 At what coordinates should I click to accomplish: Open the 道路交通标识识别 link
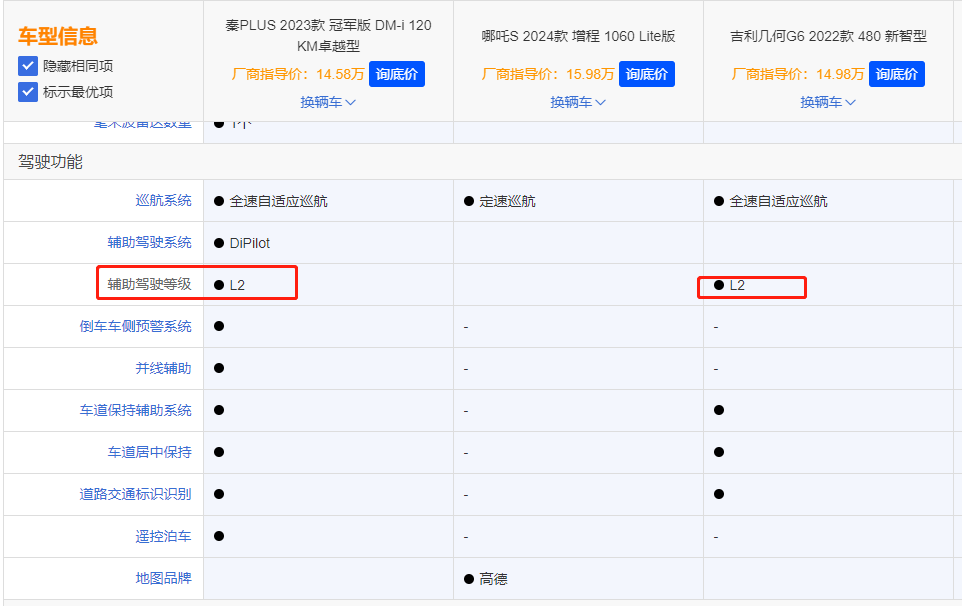135,494
